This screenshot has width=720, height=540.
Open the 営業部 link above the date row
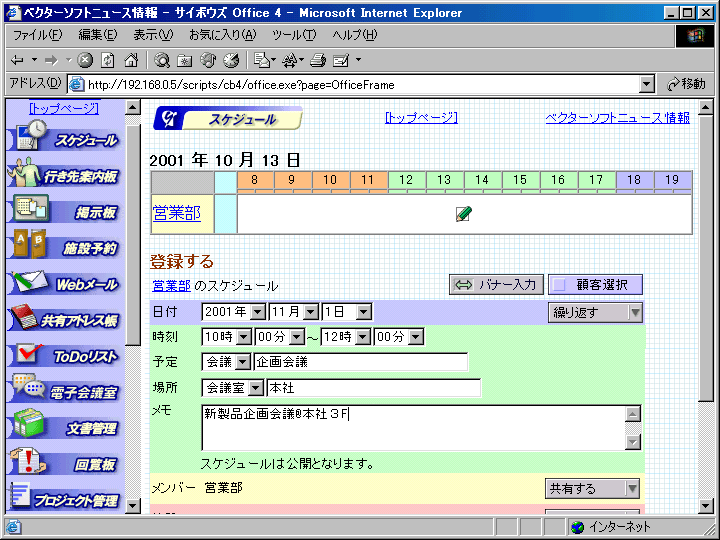tap(171, 286)
